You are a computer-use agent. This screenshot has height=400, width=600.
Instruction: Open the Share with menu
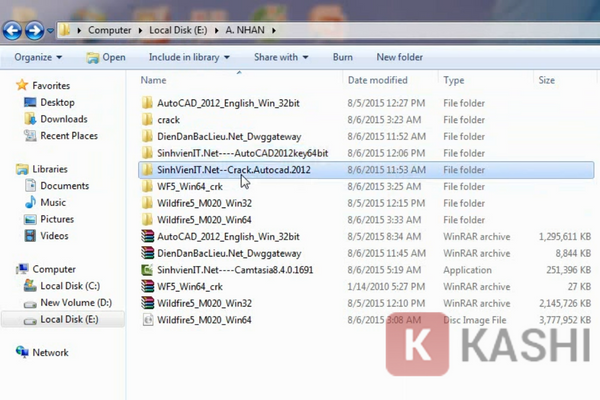click(x=281, y=57)
